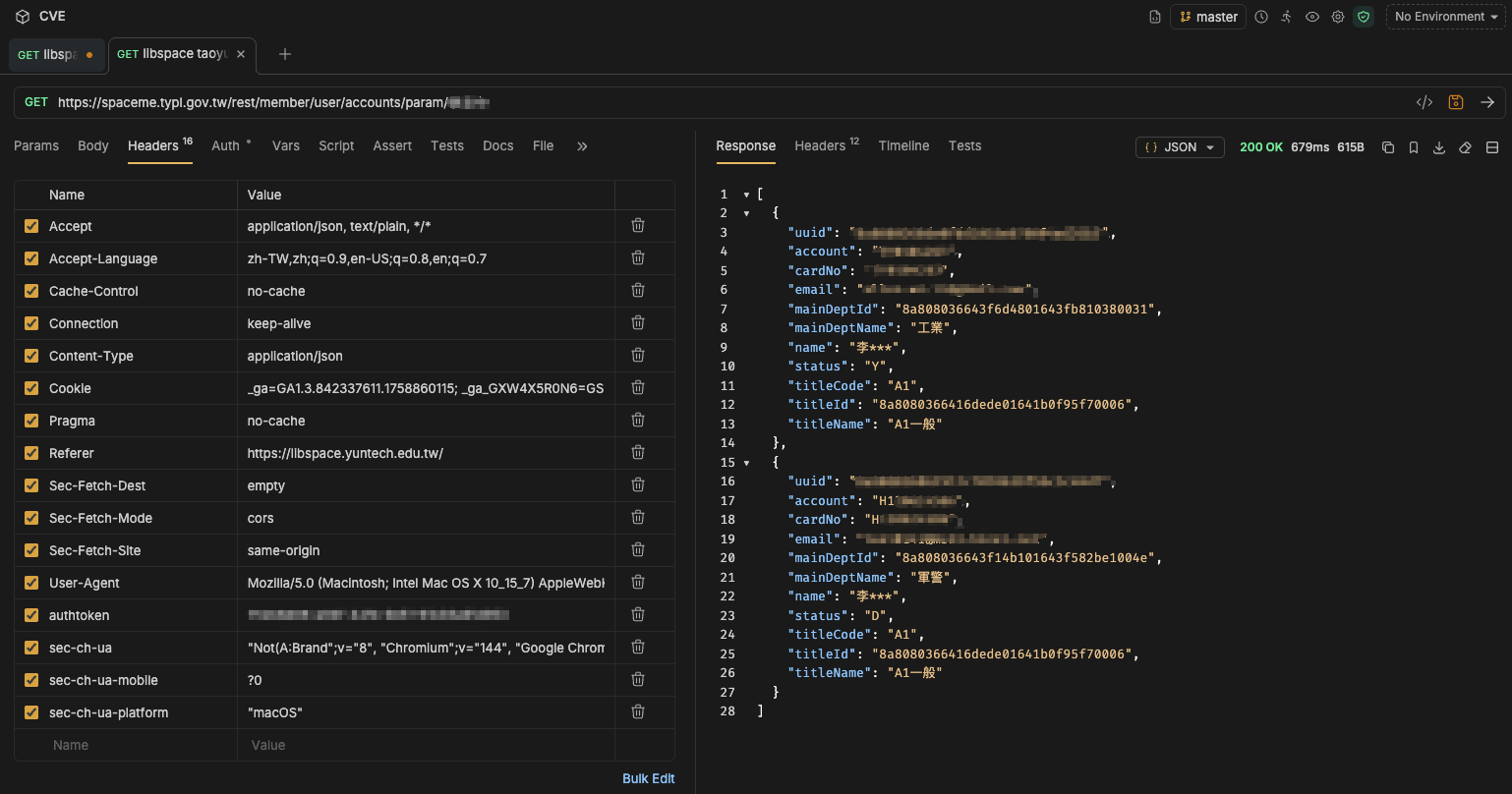Open the No Environment dropdown
The height and width of the screenshot is (794, 1512).
(1445, 17)
